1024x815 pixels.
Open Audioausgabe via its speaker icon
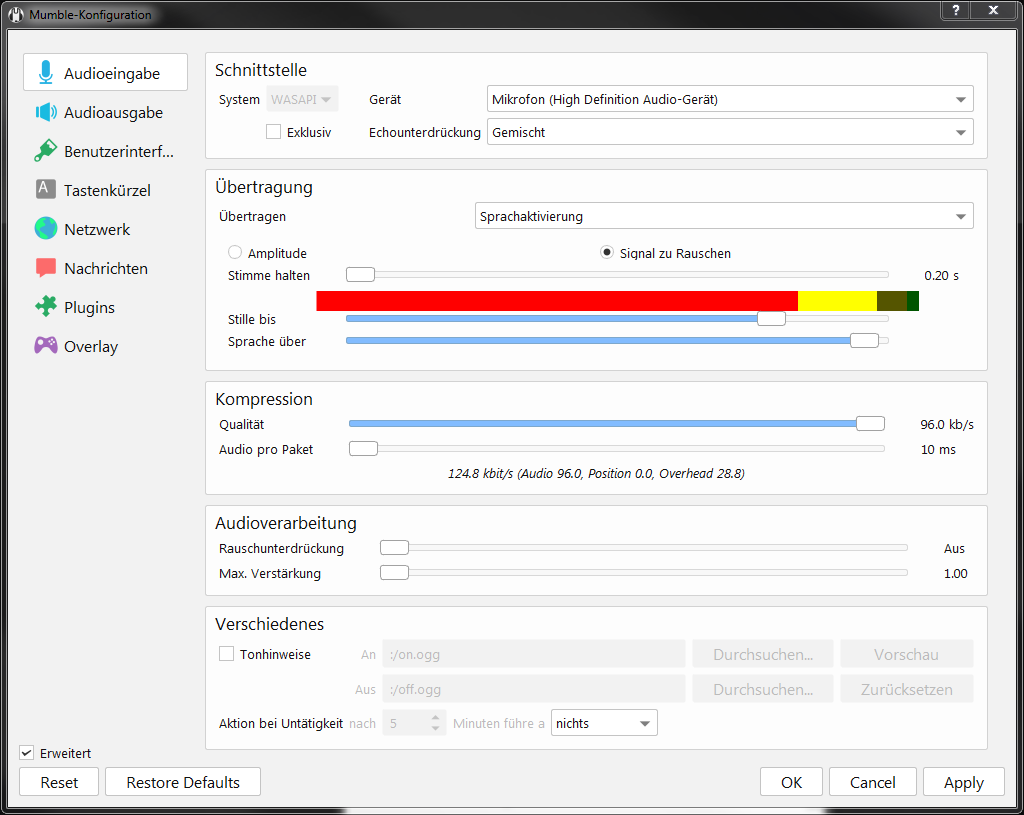(45, 113)
